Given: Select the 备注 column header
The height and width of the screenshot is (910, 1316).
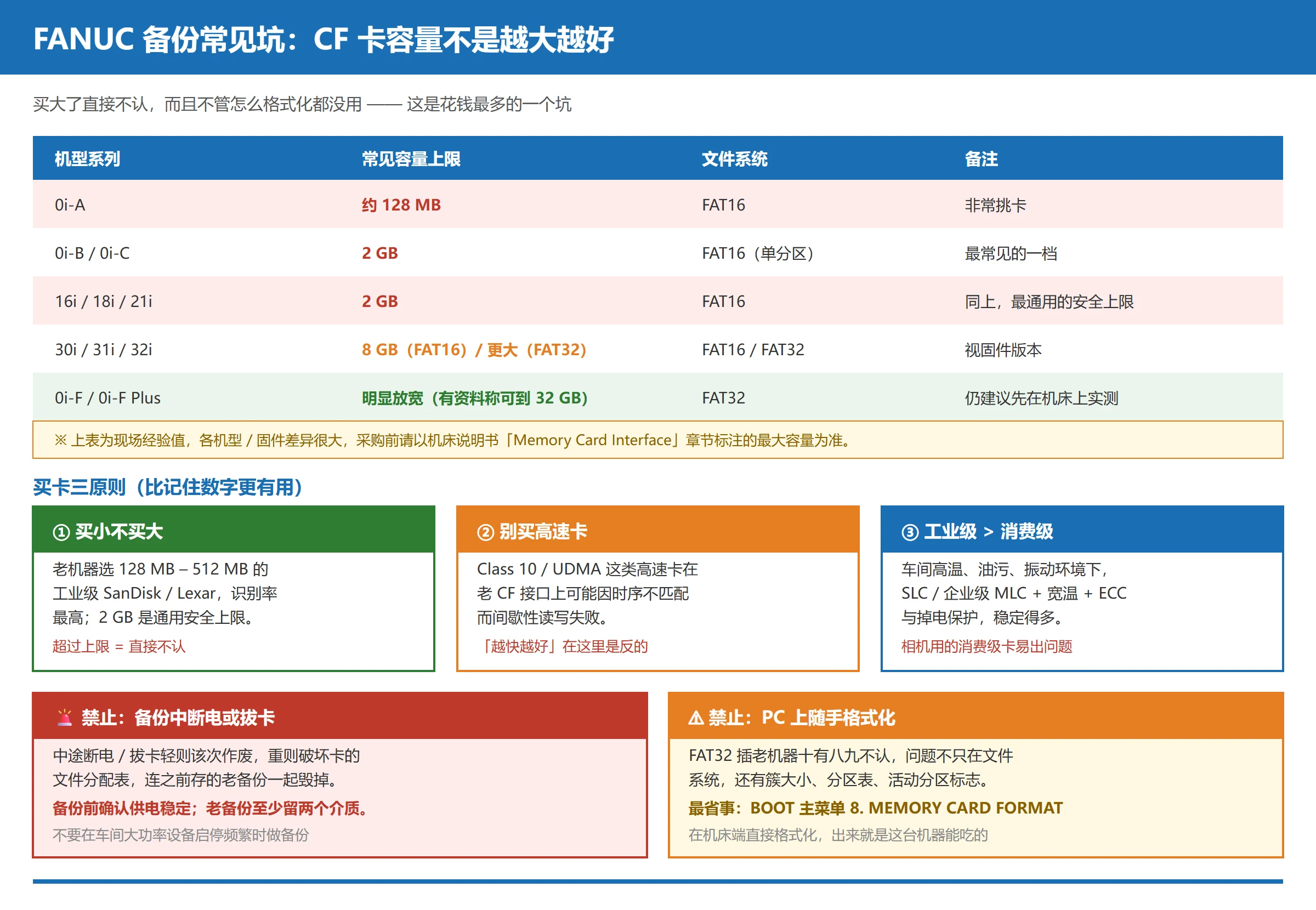Looking at the screenshot, I should click(982, 158).
